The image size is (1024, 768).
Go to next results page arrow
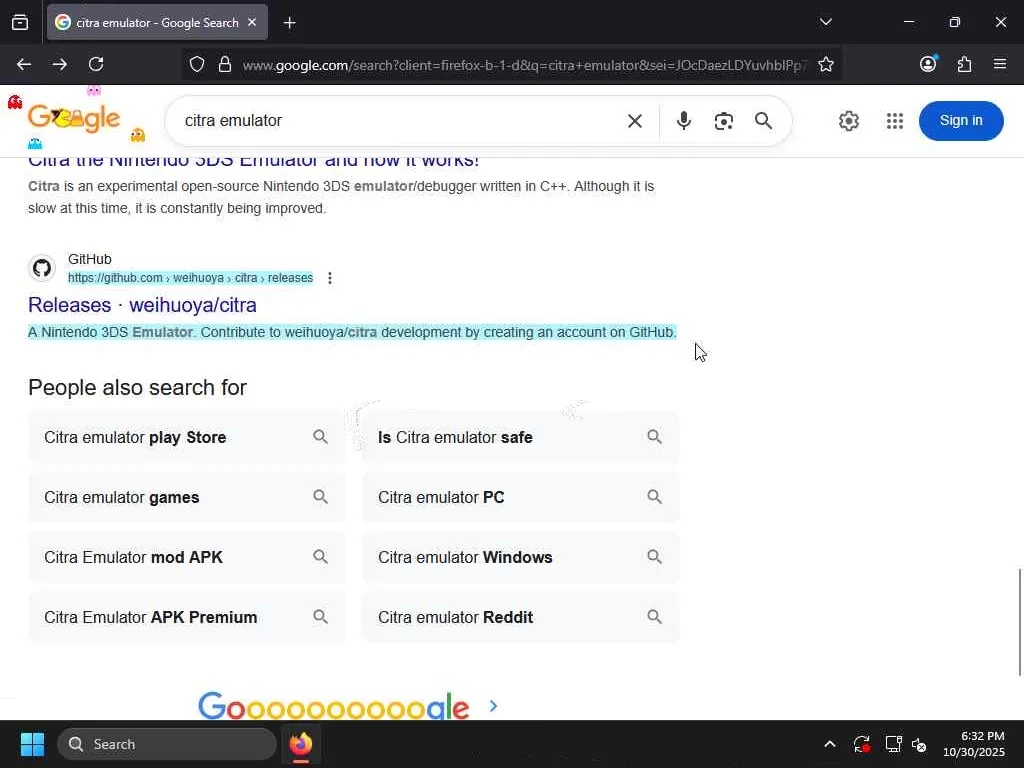coord(493,706)
